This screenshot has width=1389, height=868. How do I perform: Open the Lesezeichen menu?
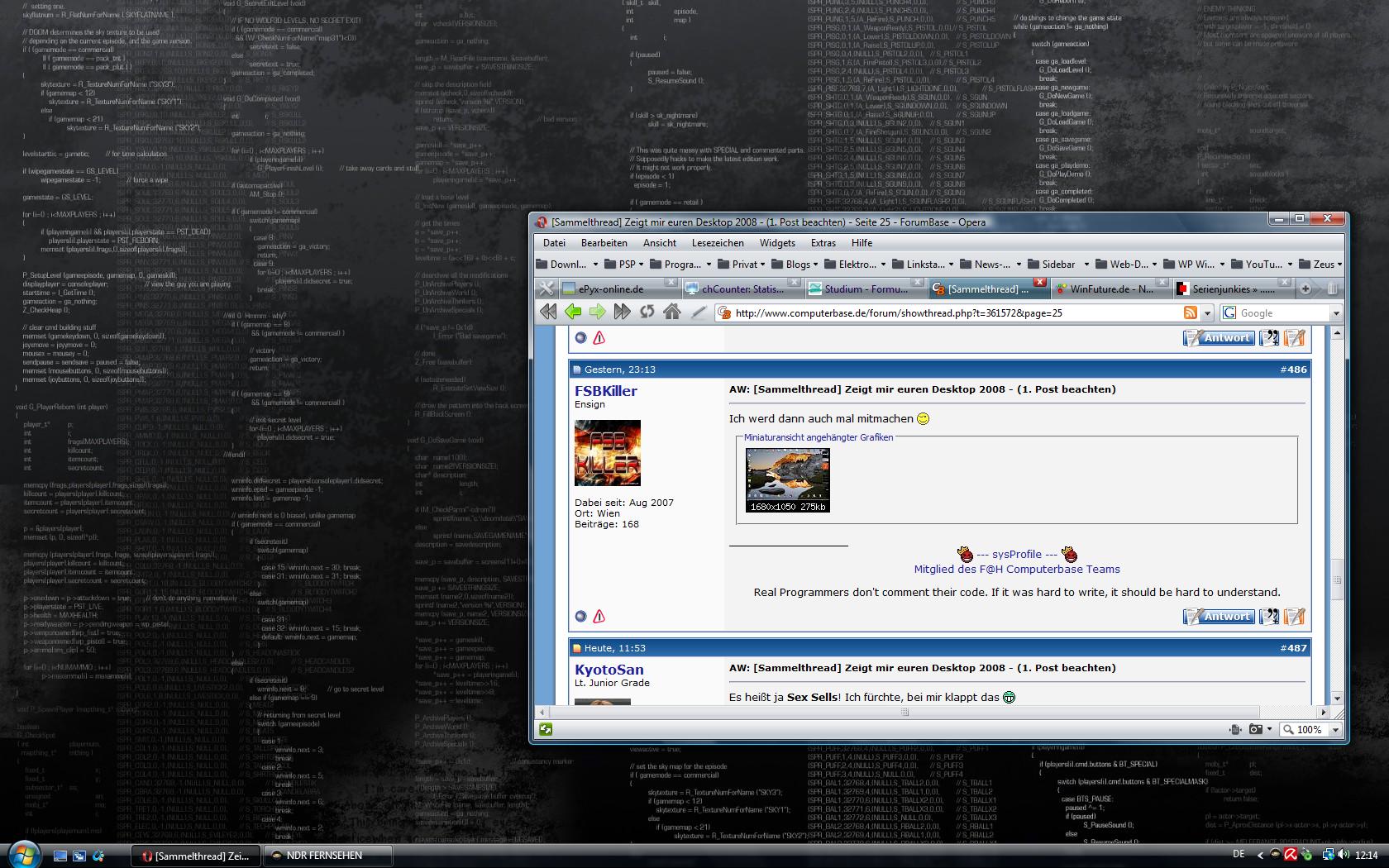pyautogui.click(x=718, y=243)
